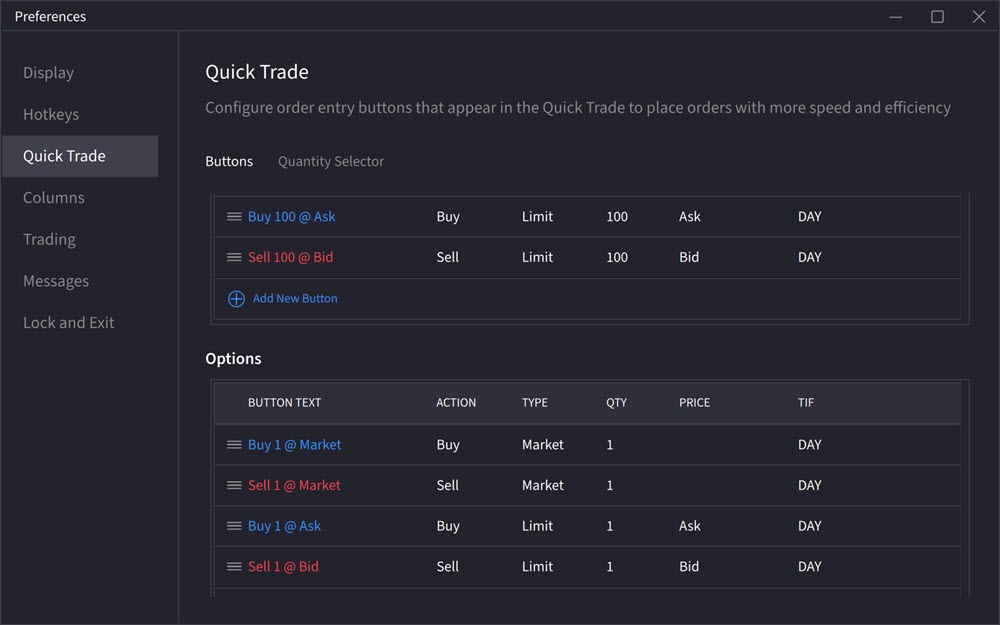Image resolution: width=1000 pixels, height=625 pixels.
Task: Click the drag handle beside Sell 100 @ Bid
Action: [235, 257]
